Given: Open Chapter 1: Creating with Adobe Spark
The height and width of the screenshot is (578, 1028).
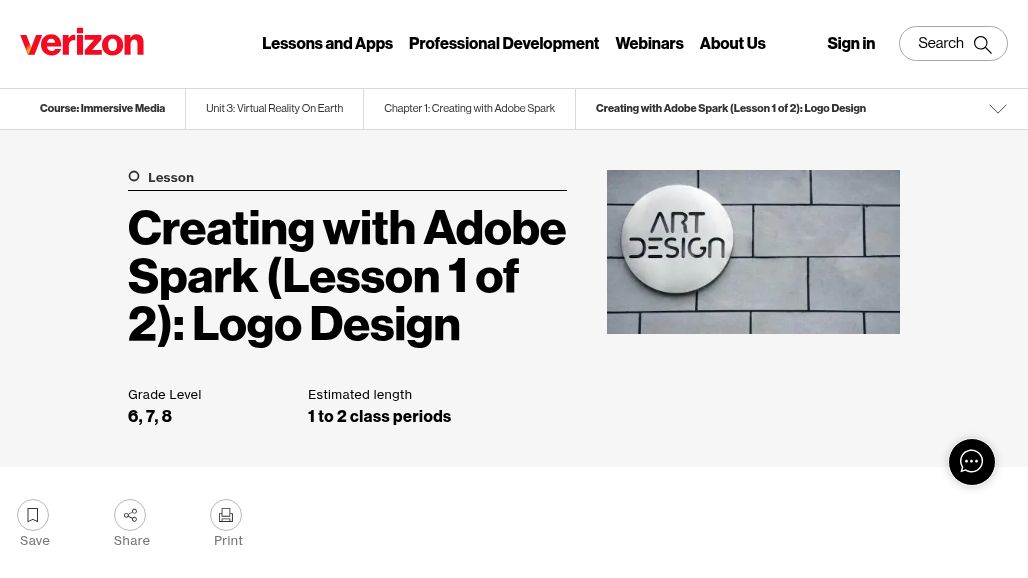Looking at the screenshot, I should click(469, 108).
